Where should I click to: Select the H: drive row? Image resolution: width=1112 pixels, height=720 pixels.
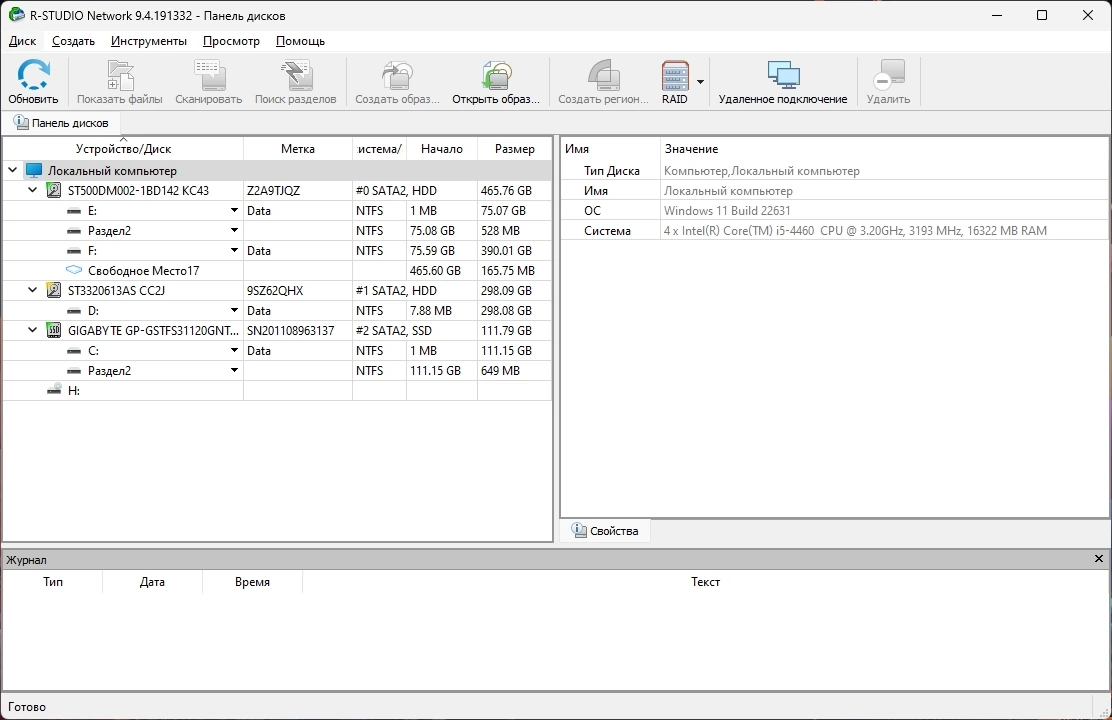pyautogui.click(x=277, y=390)
